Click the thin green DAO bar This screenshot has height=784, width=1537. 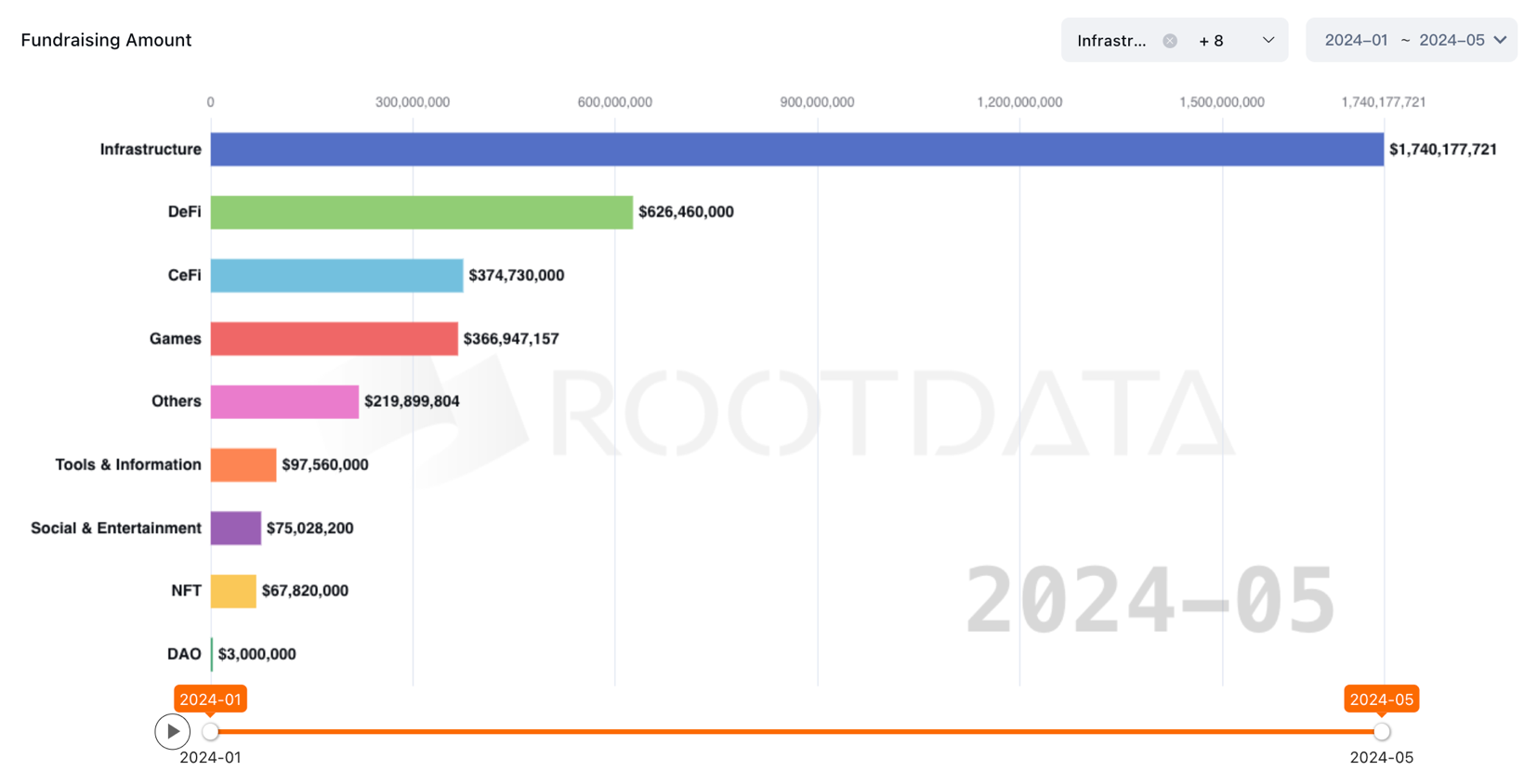coord(212,654)
